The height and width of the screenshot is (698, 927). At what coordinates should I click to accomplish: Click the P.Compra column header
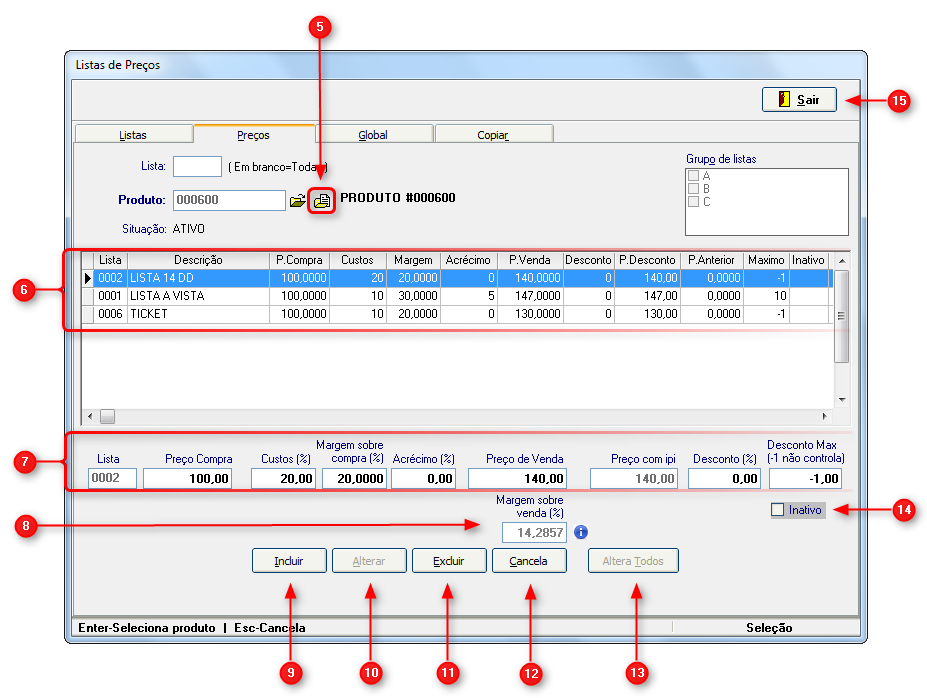coord(299,260)
